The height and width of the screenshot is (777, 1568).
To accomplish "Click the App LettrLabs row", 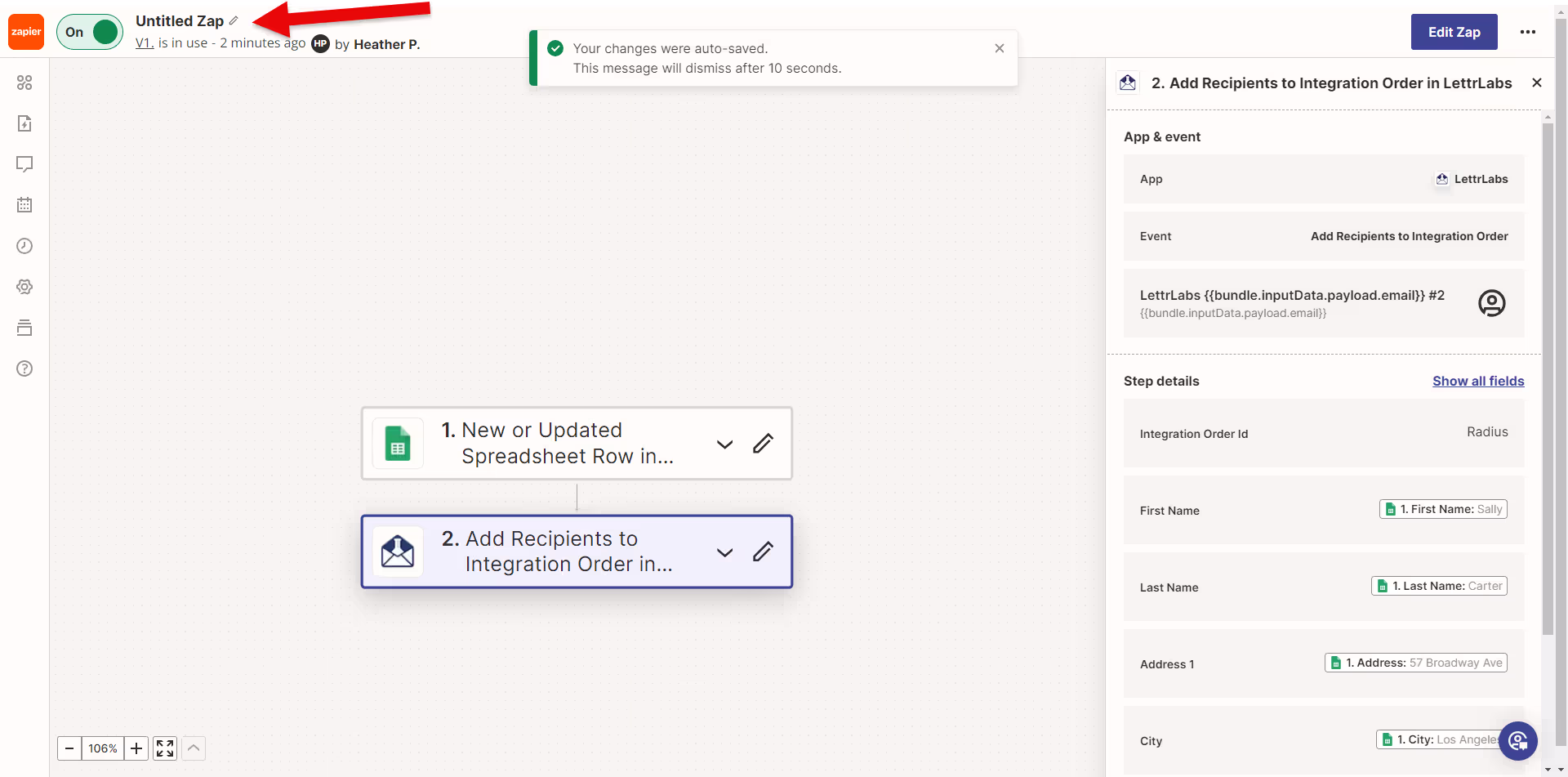I will (1324, 179).
